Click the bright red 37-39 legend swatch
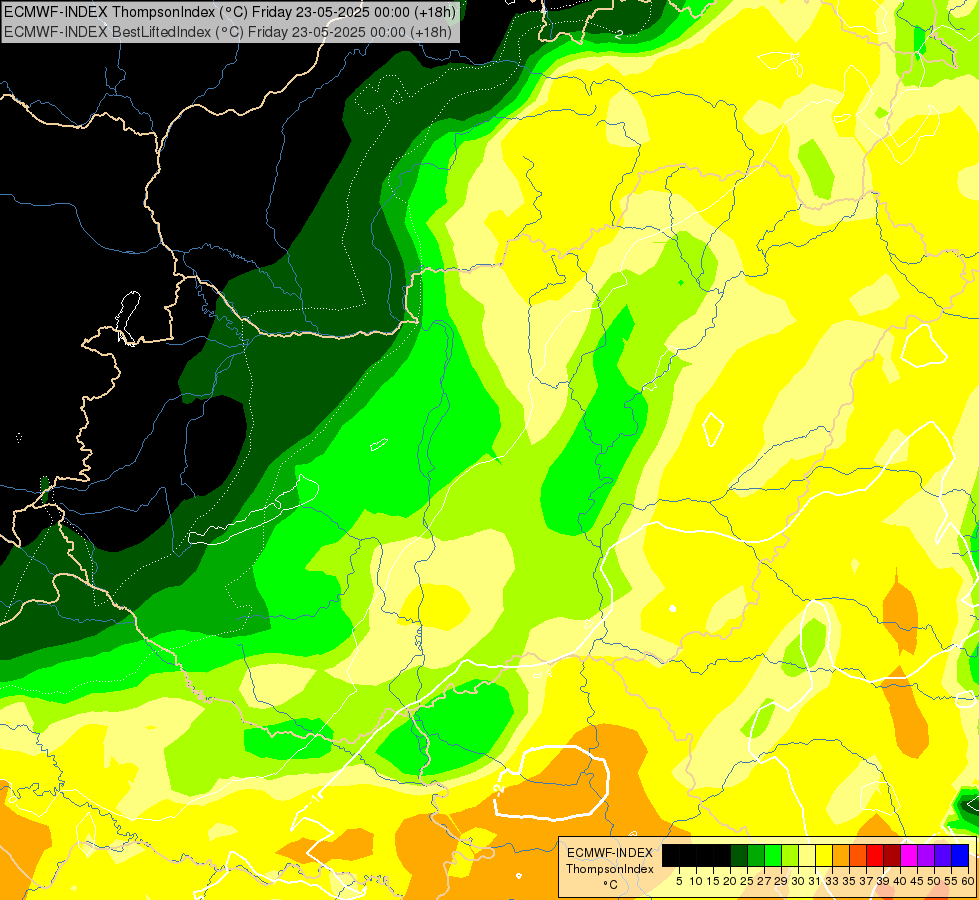This screenshot has height=900, width=979. click(875, 855)
